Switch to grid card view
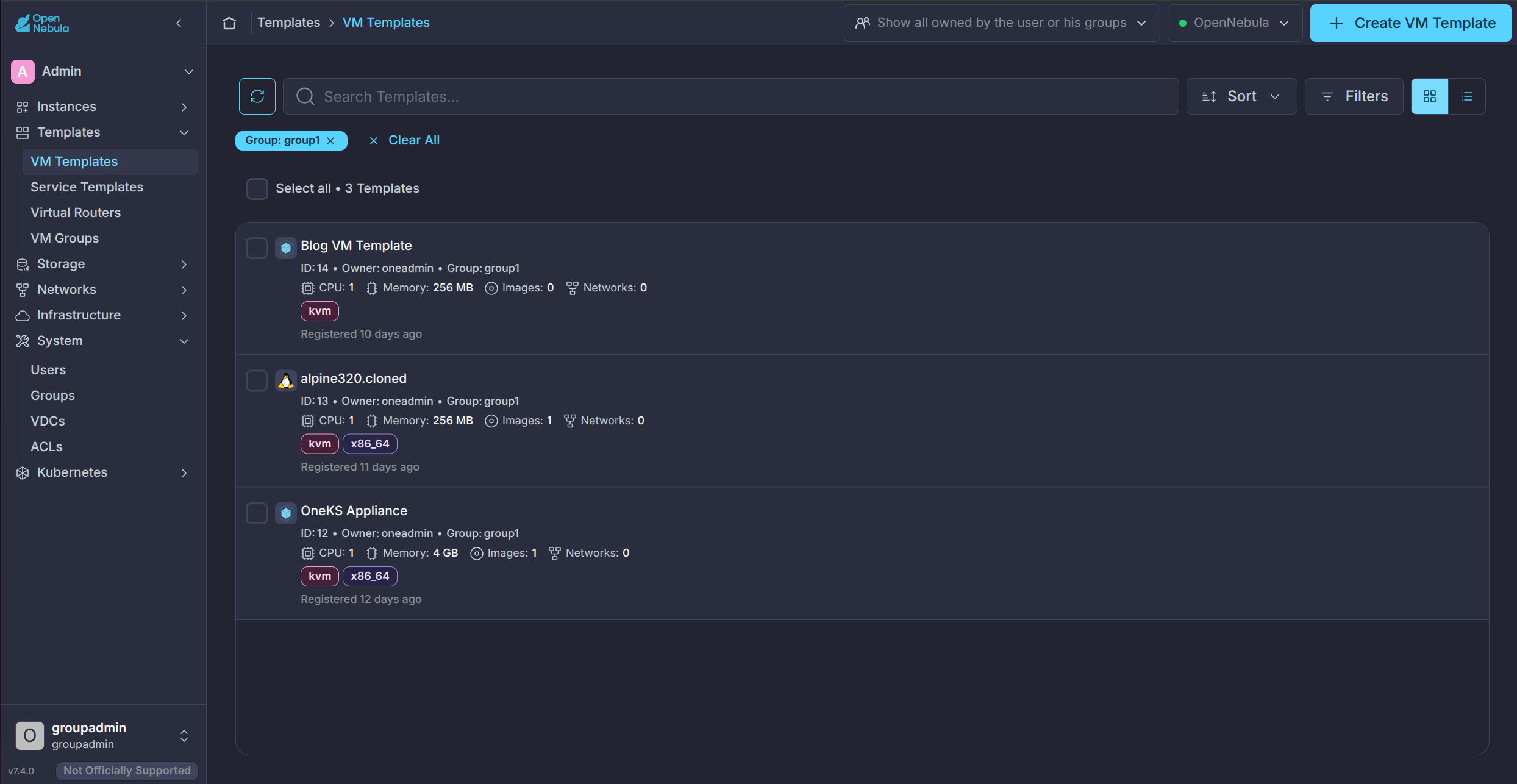This screenshot has width=1517, height=784. 1430,96
